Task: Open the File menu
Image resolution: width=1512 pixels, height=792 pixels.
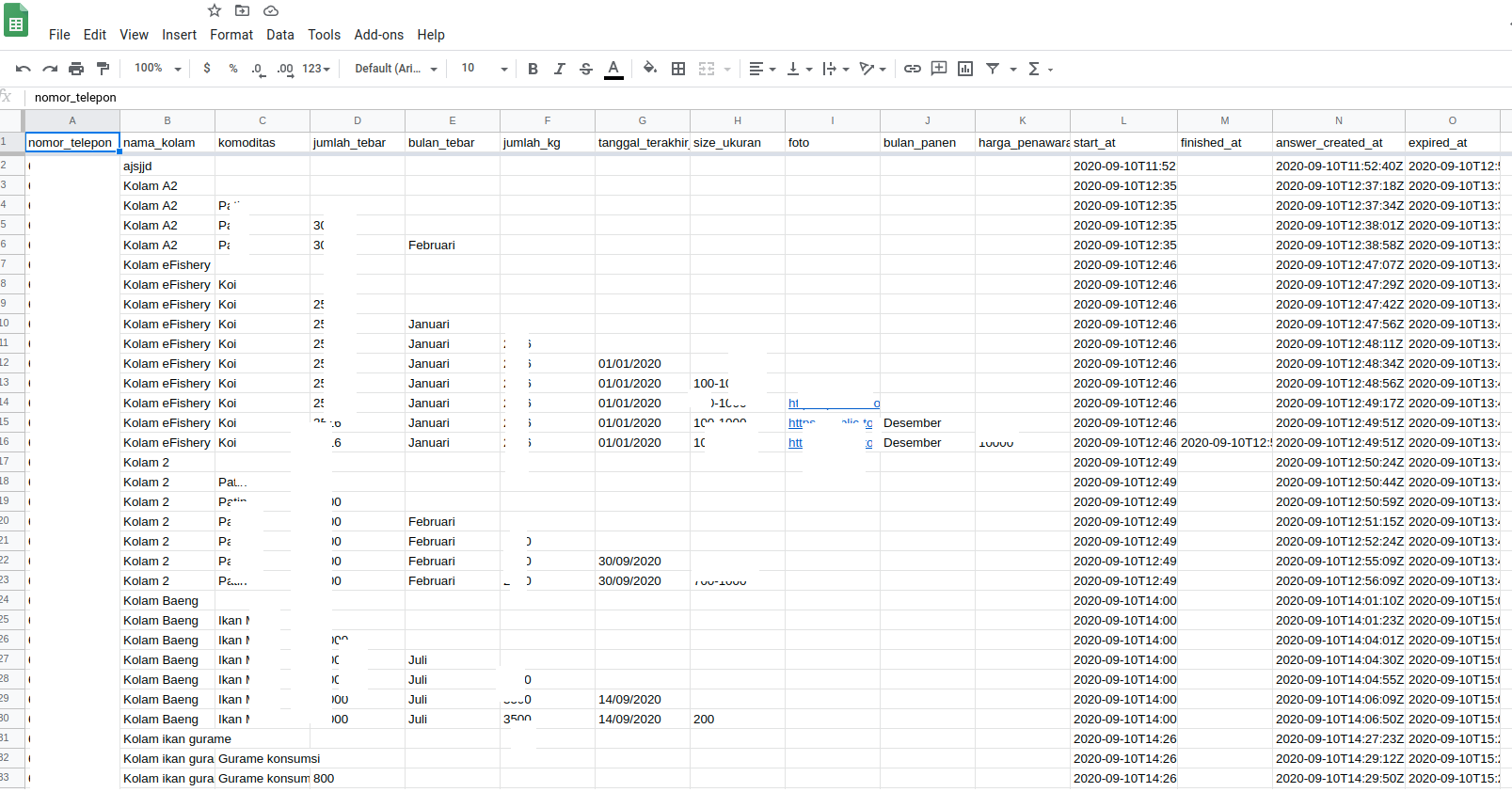Action: (59, 35)
